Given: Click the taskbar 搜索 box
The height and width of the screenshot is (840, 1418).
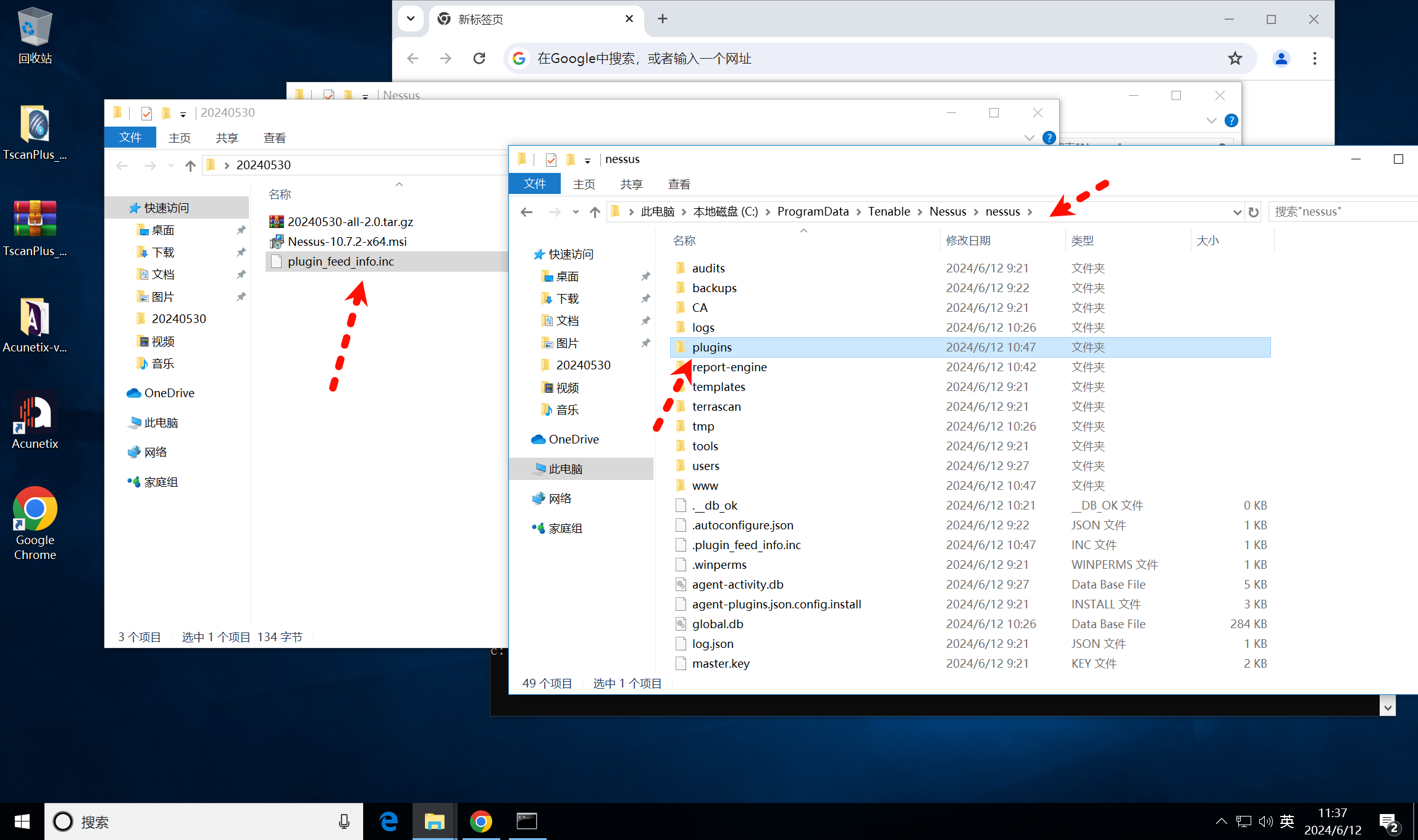Looking at the screenshot, I should tap(204, 821).
